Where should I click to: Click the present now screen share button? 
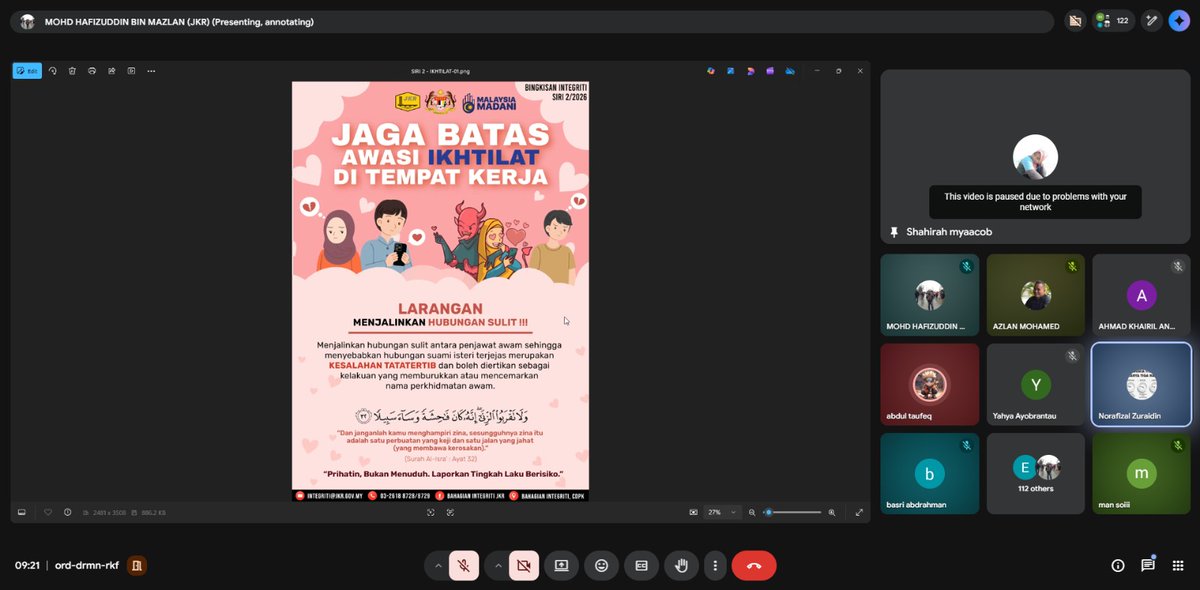click(x=561, y=566)
